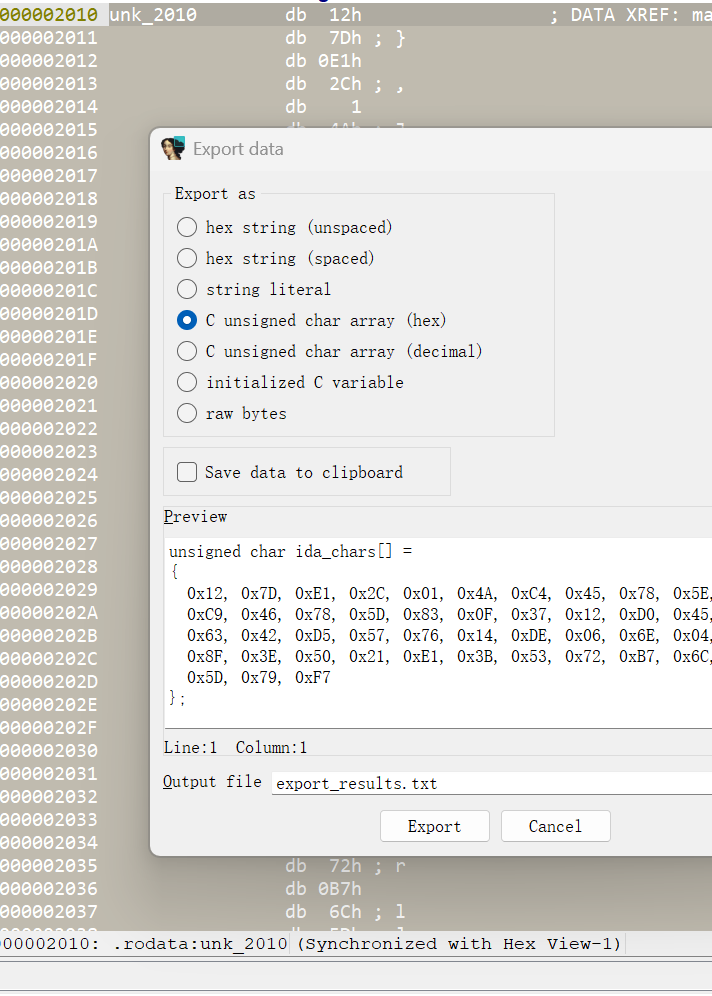Click the DATA XREF comment
Screen dimensions: 712x996
630,15
